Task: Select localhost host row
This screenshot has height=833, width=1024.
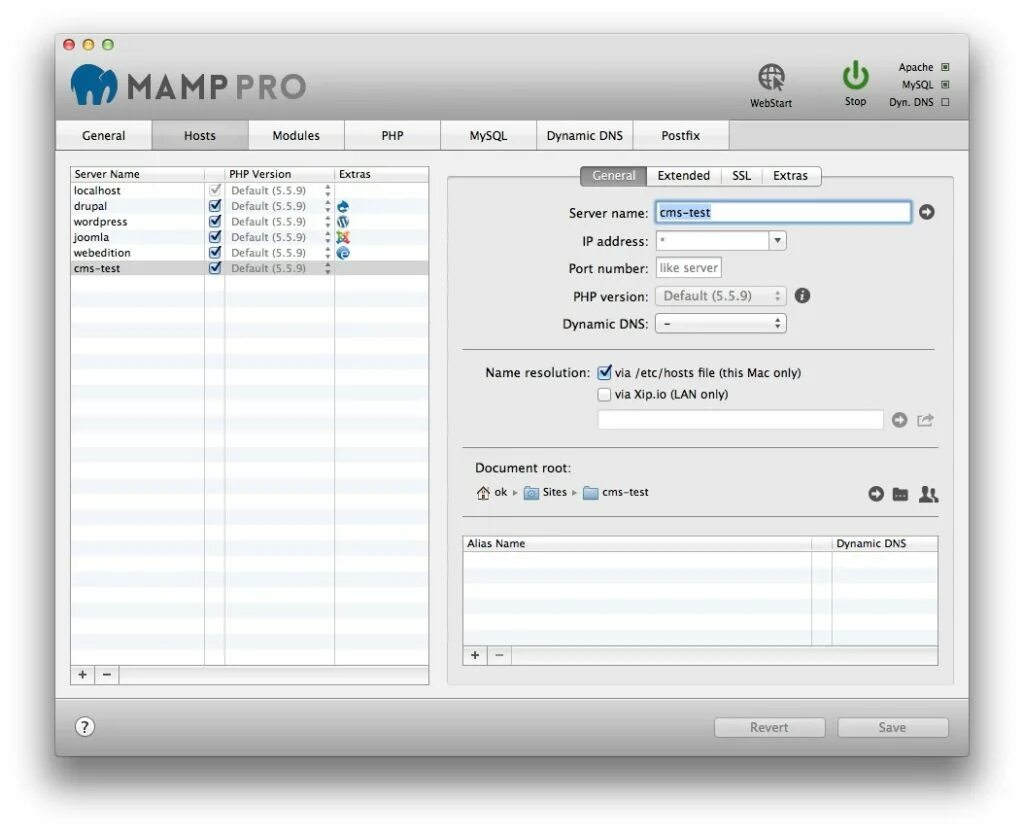Action: click(x=249, y=191)
